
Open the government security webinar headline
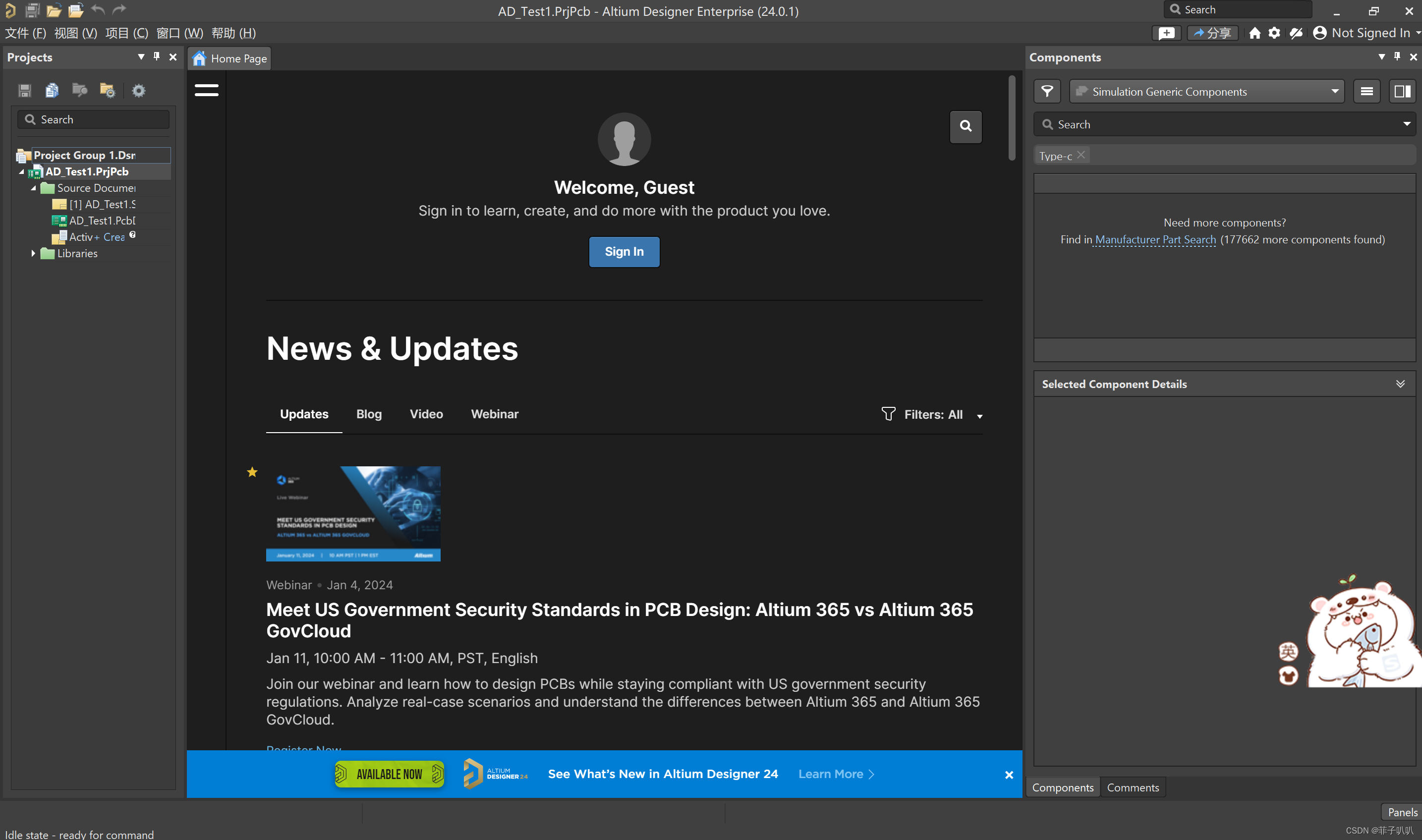point(620,620)
